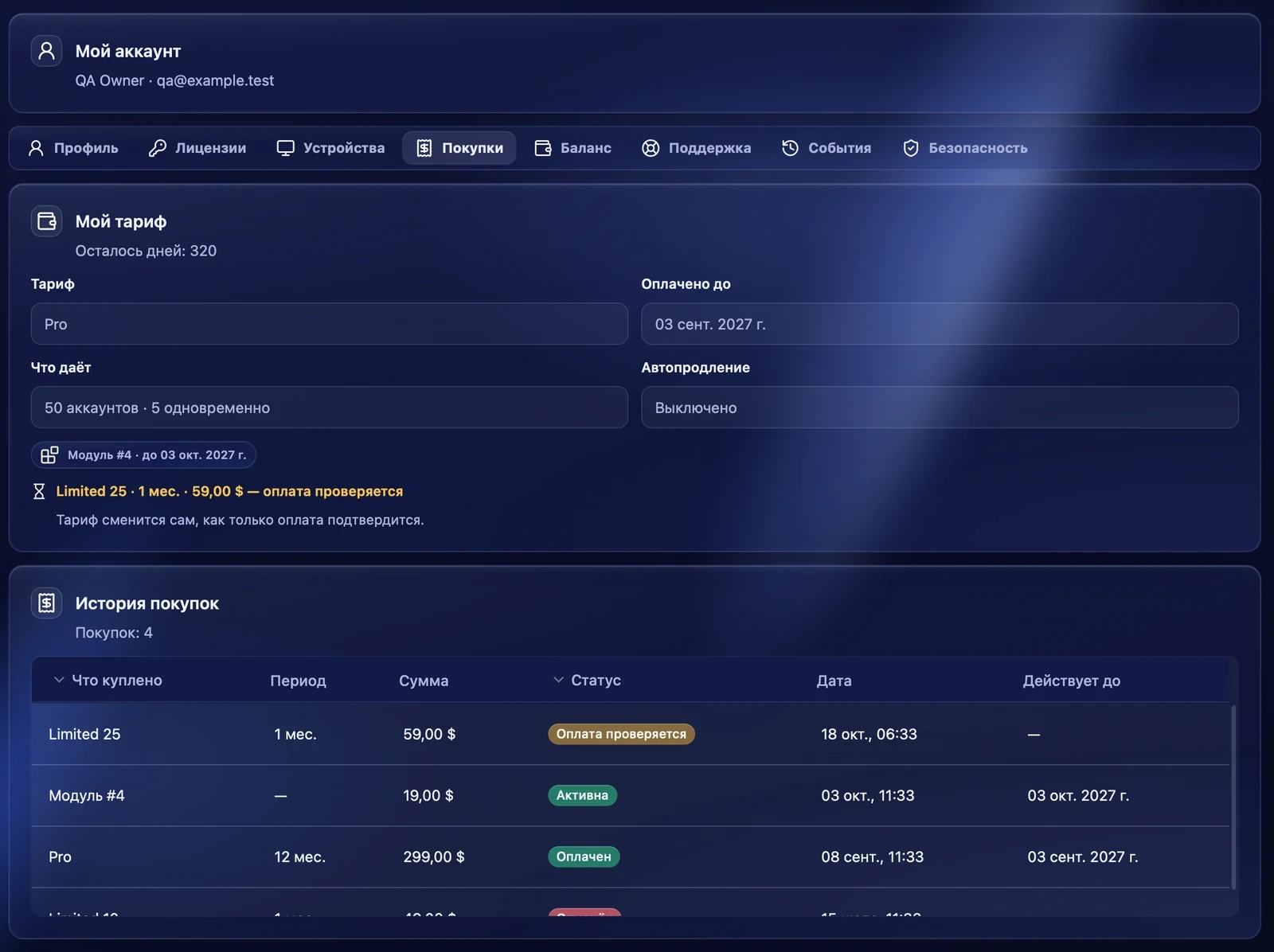Click the key icon in Лицензии tab
This screenshot has height=952, width=1274.
[x=157, y=148]
